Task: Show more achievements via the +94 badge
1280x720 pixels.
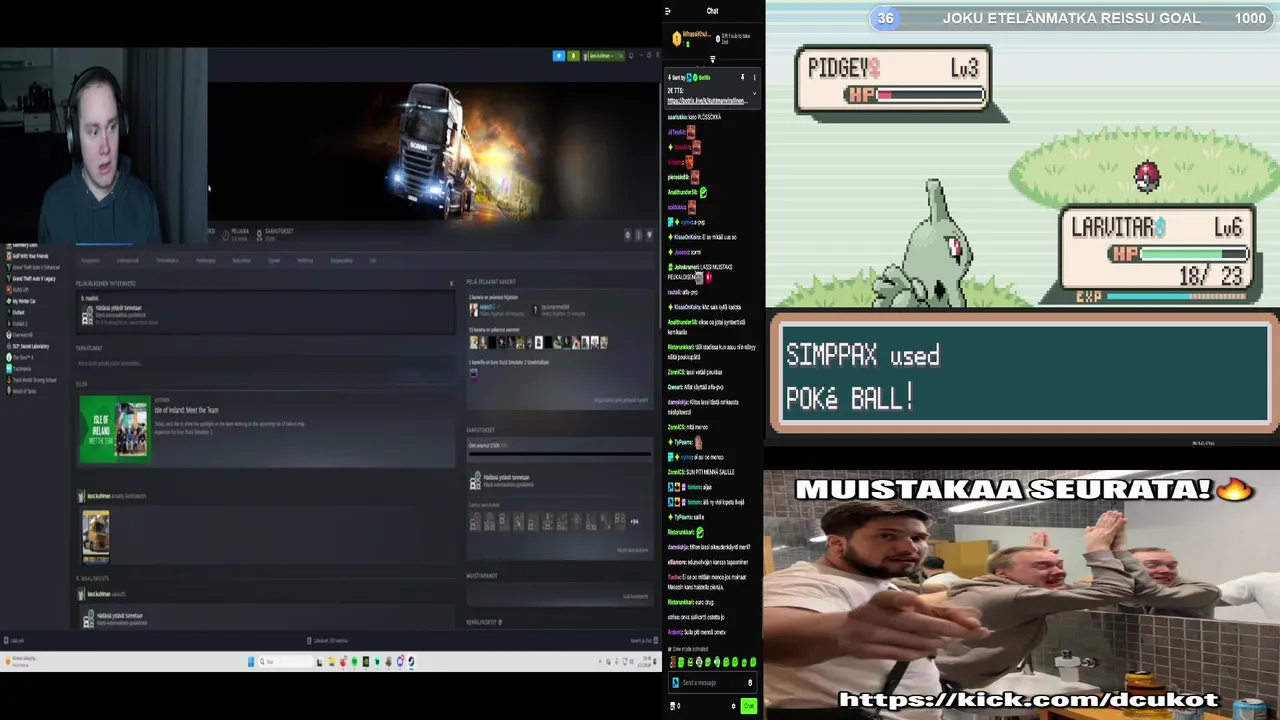Action: tap(634, 521)
